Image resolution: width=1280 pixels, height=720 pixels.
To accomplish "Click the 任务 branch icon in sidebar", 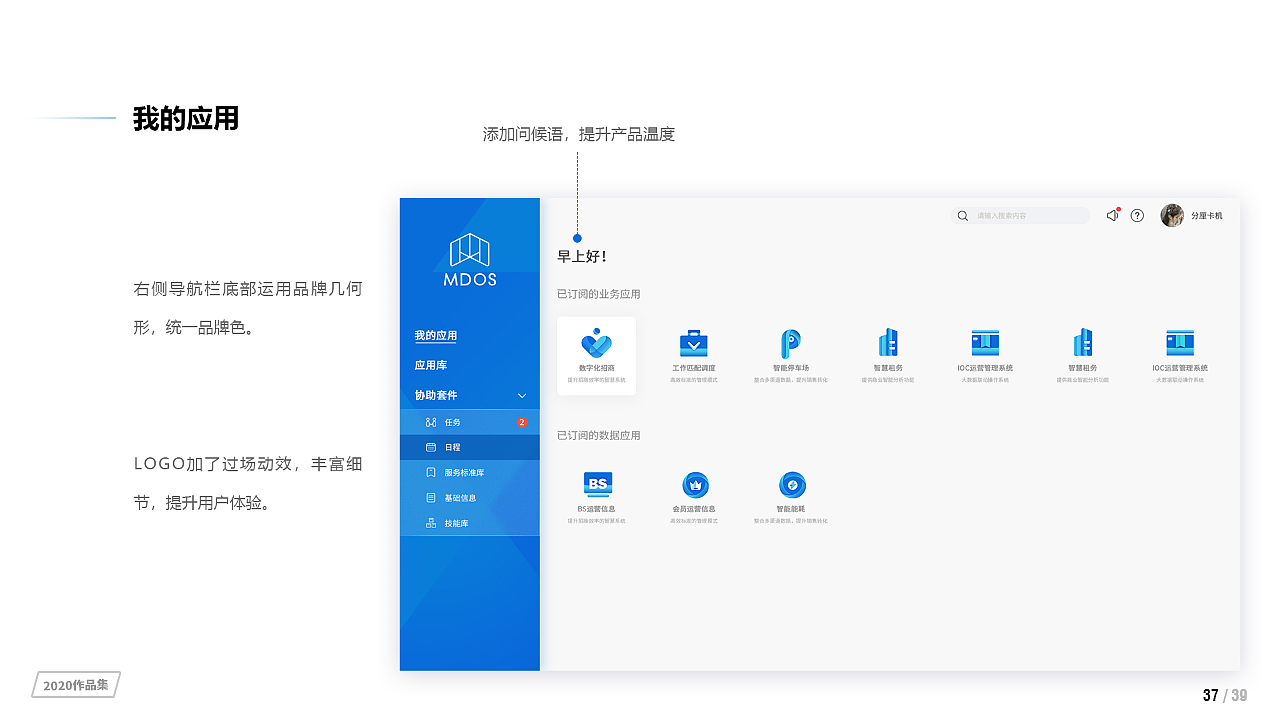I will 431,422.
